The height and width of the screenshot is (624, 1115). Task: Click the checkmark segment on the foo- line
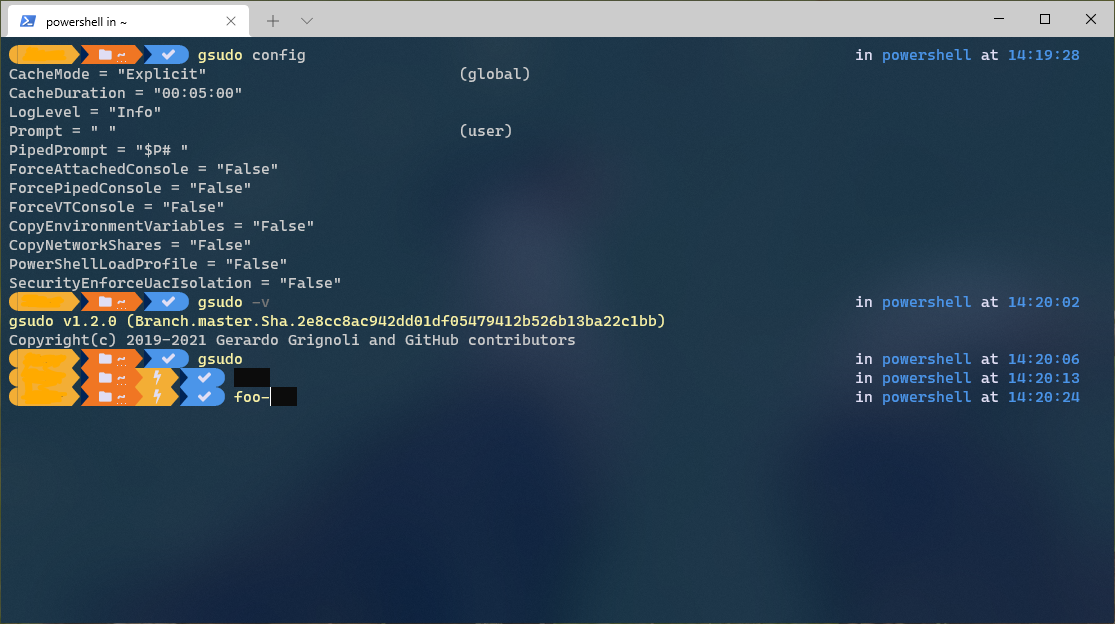[202, 396]
